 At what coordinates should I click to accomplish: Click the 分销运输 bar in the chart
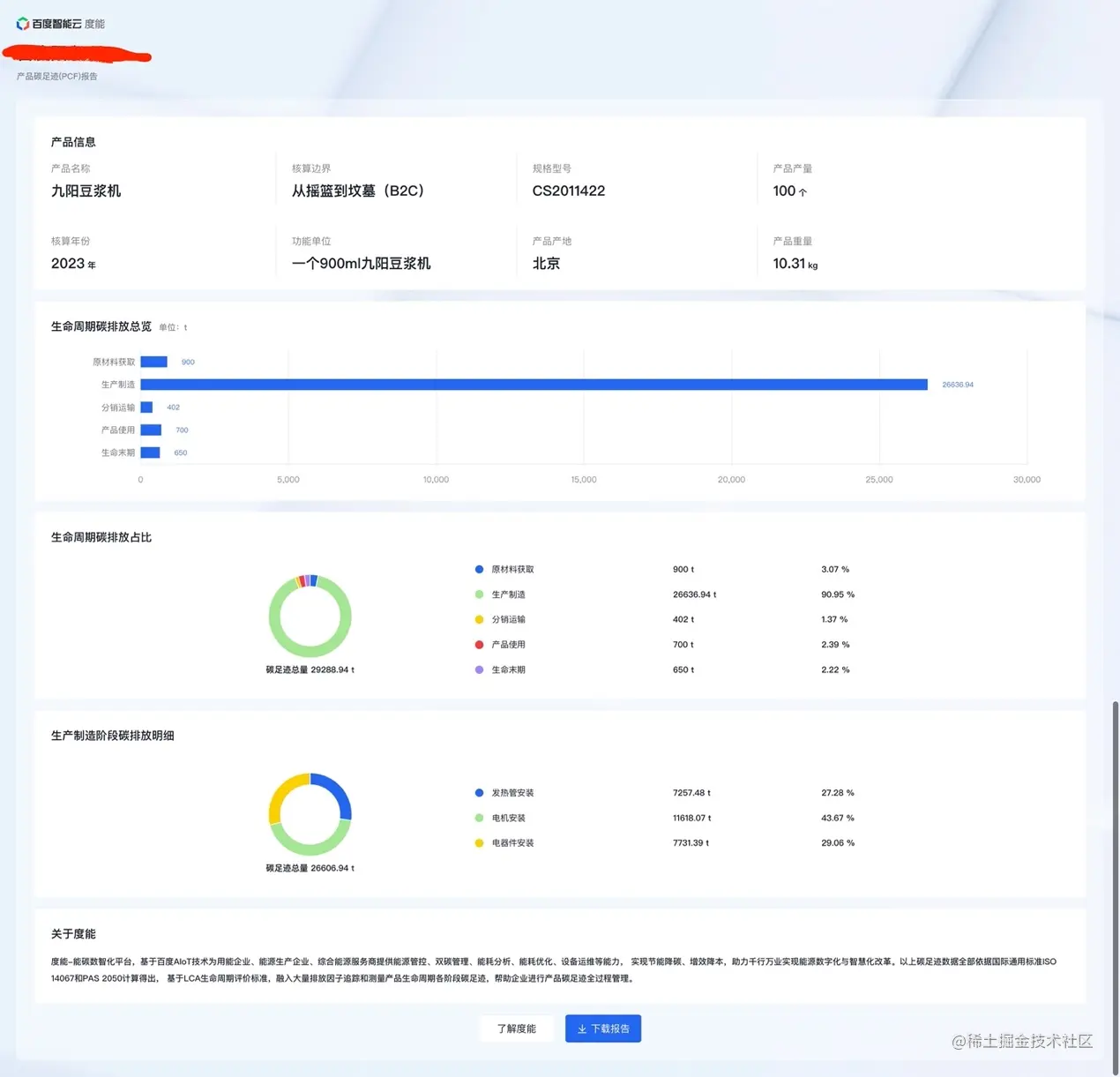pos(146,408)
